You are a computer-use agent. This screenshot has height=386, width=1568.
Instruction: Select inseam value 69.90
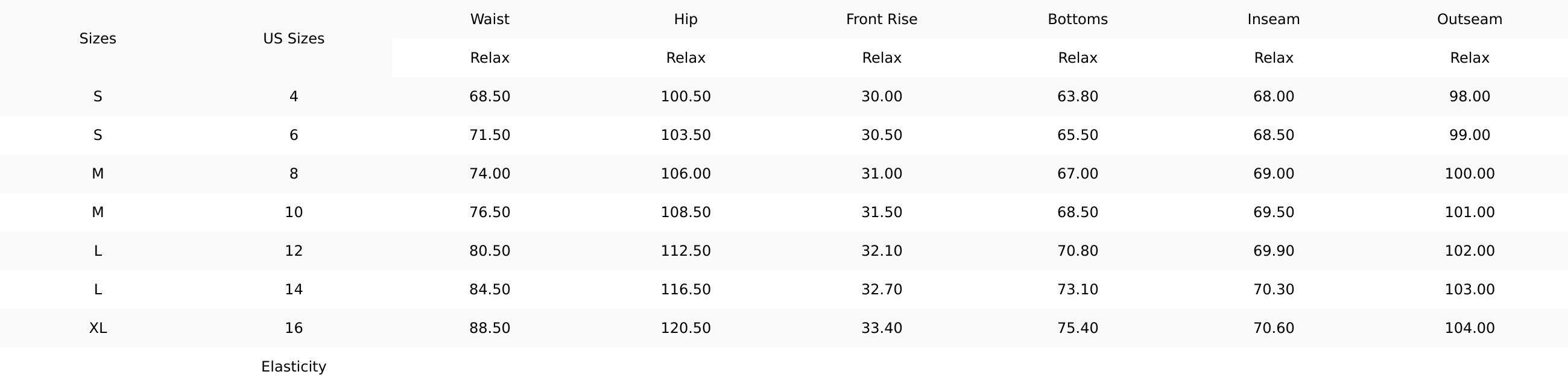click(1273, 251)
